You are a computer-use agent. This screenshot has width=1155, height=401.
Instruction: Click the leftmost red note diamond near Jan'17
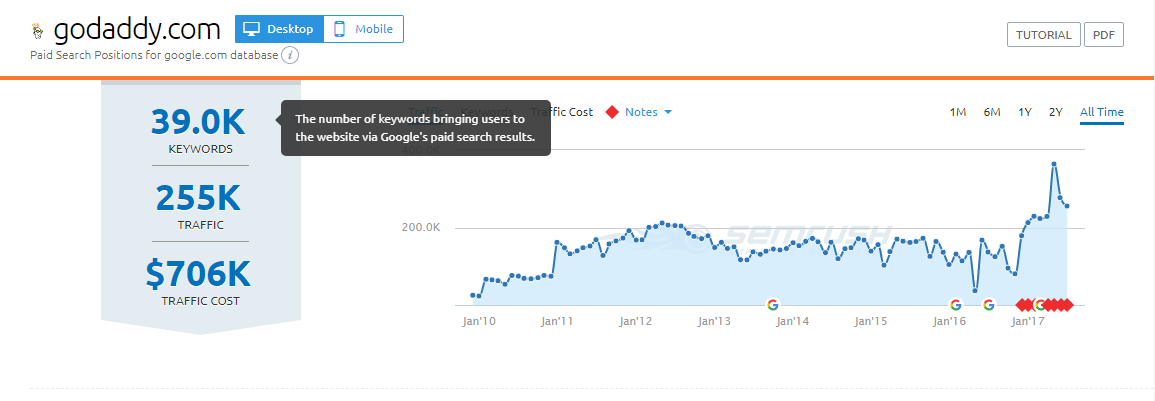point(1020,304)
